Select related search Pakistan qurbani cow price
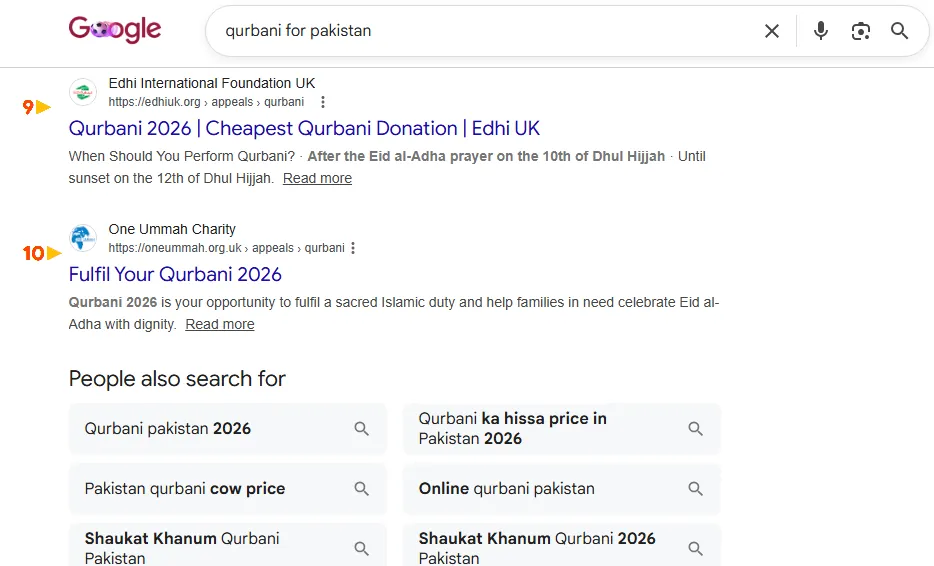Viewport: 934px width, 566px height. 228,489
